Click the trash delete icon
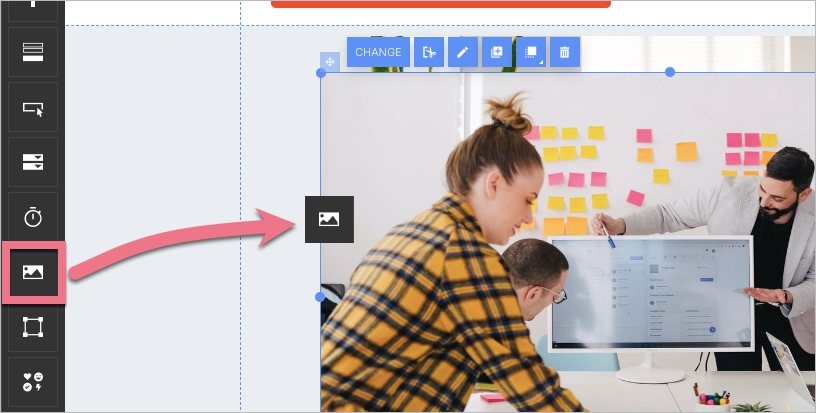This screenshot has height=413, width=816. pos(565,52)
